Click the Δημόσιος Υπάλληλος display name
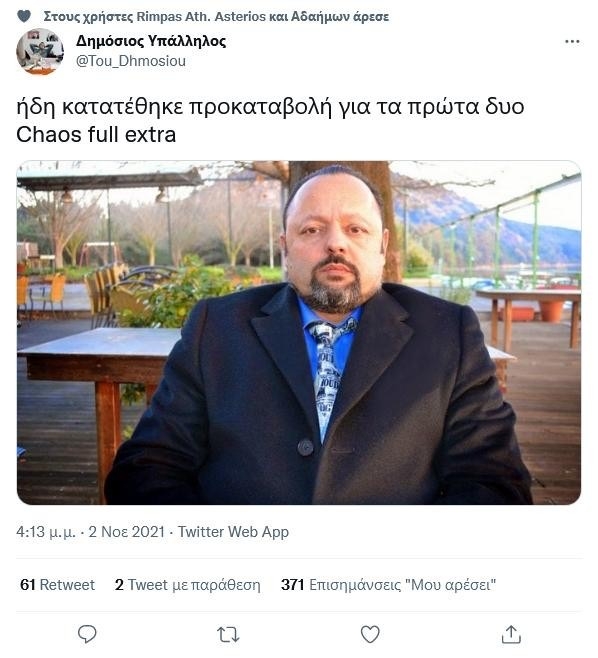 pyautogui.click(x=151, y=41)
